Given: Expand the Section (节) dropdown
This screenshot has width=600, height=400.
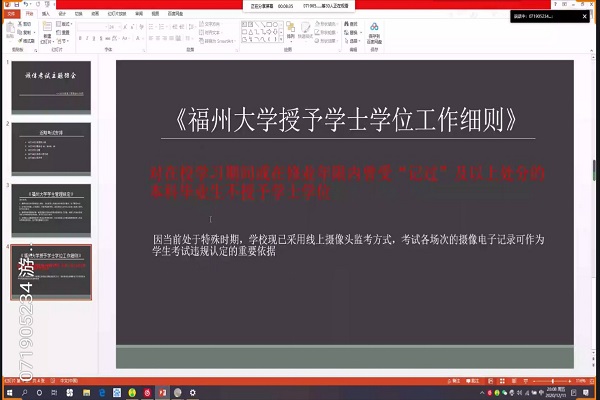Looking at the screenshot, I should tap(63, 41).
